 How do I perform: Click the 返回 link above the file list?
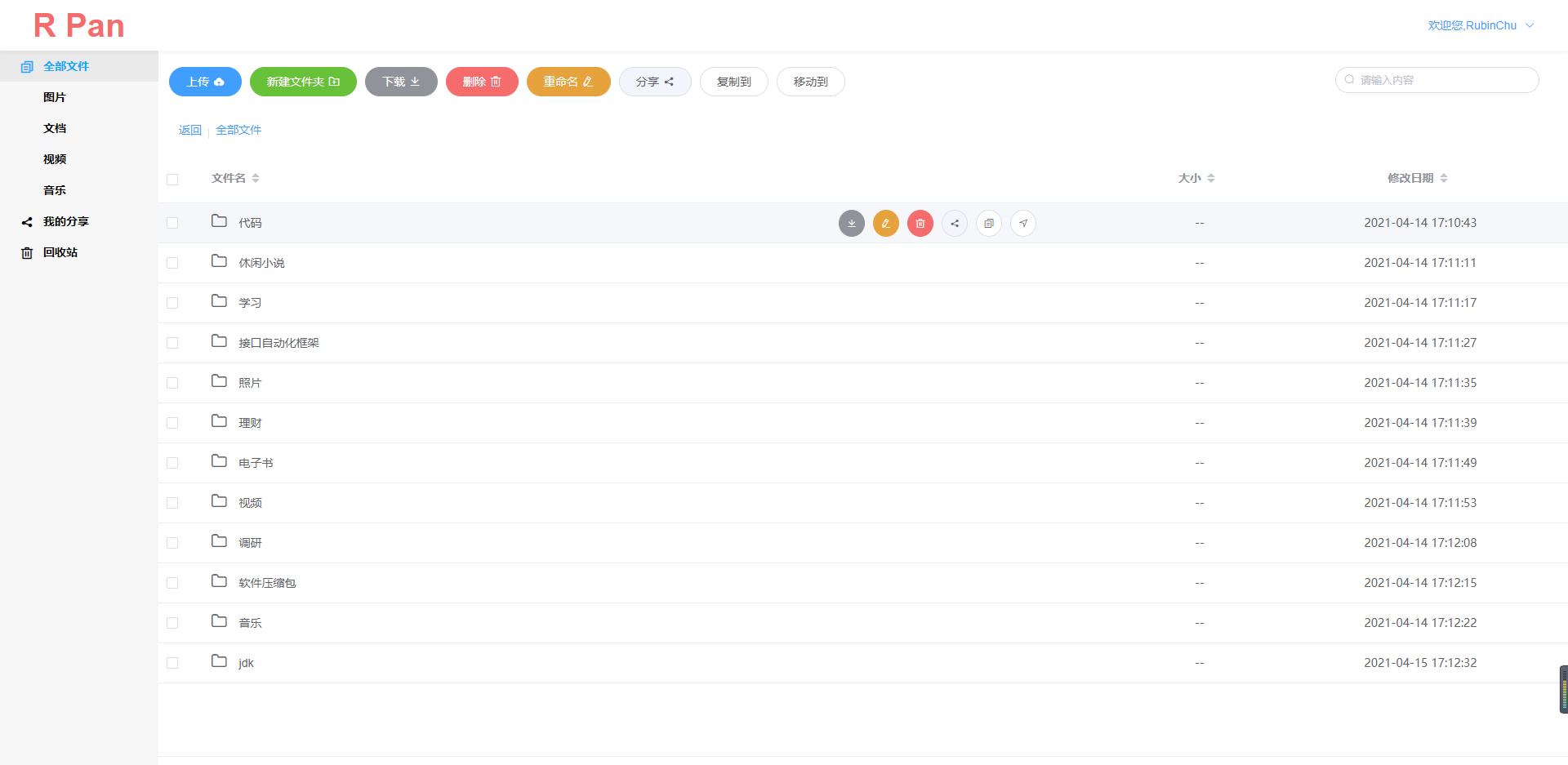[189, 130]
